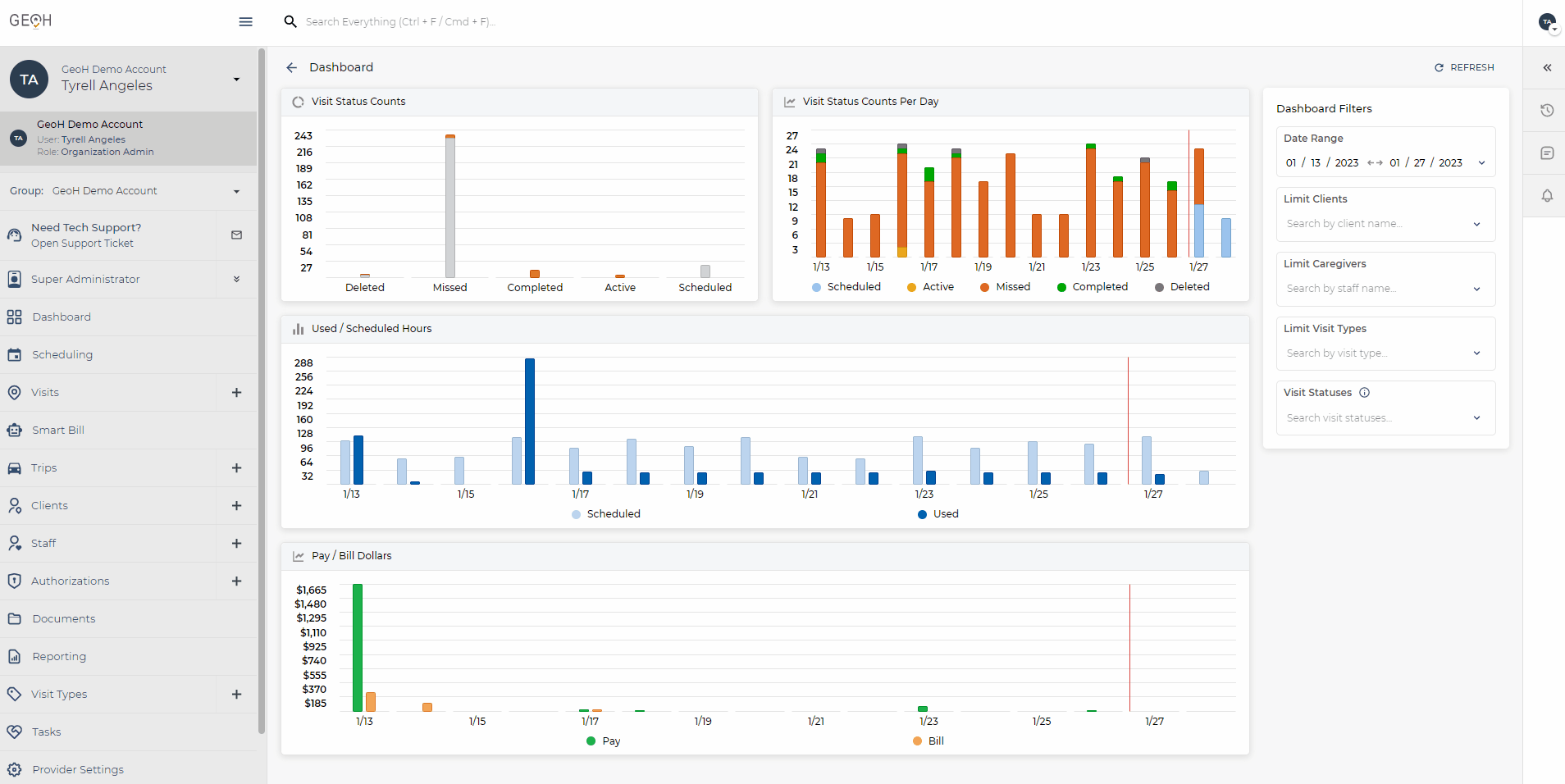
Task: Toggle Completed series in chart legend
Action: pos(1092,287)
